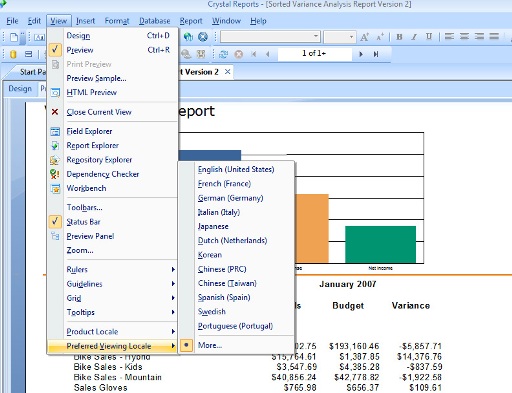Viewport: 512px width, 393px height.
Task: Click the New report document icon
Action: [x=14, y=37]
